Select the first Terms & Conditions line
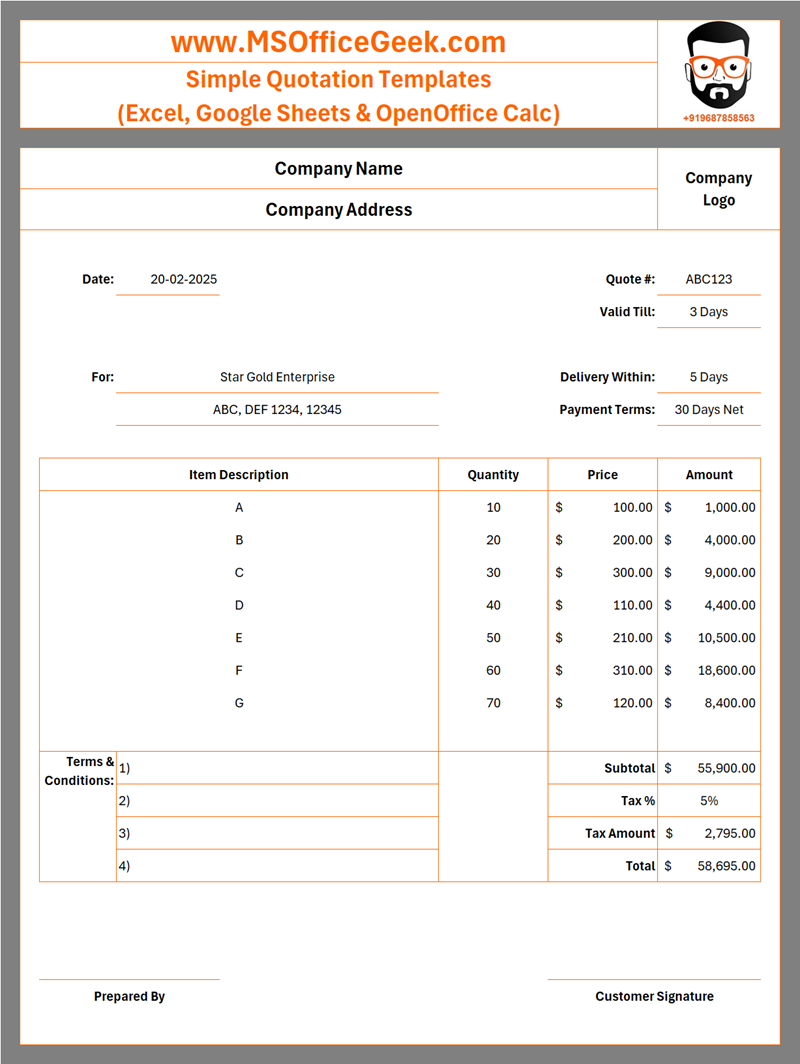Image resolution: width=800 pixels, height=1064 pixels. pos(277,769)
